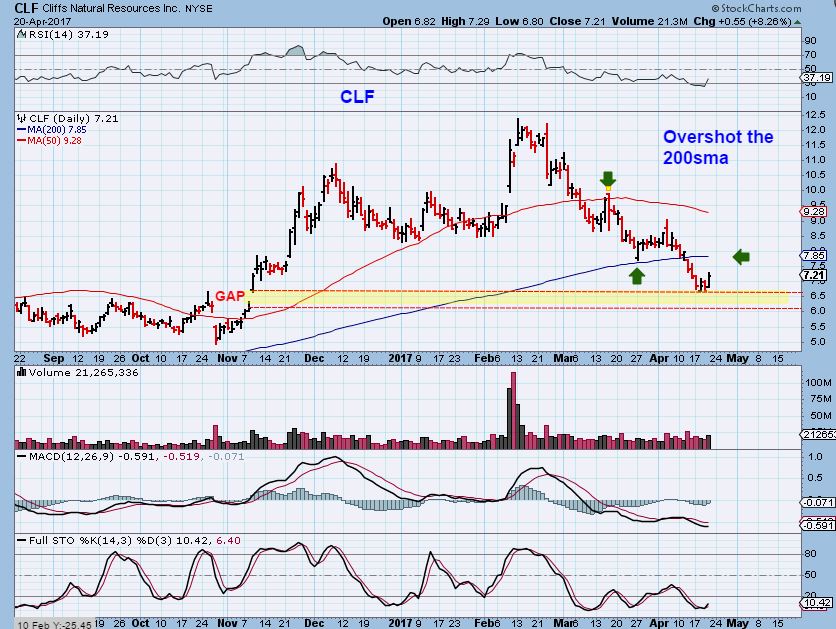
Task: Click 'Apr' on the stochastic panel date axis
Action: pos(659,623)
